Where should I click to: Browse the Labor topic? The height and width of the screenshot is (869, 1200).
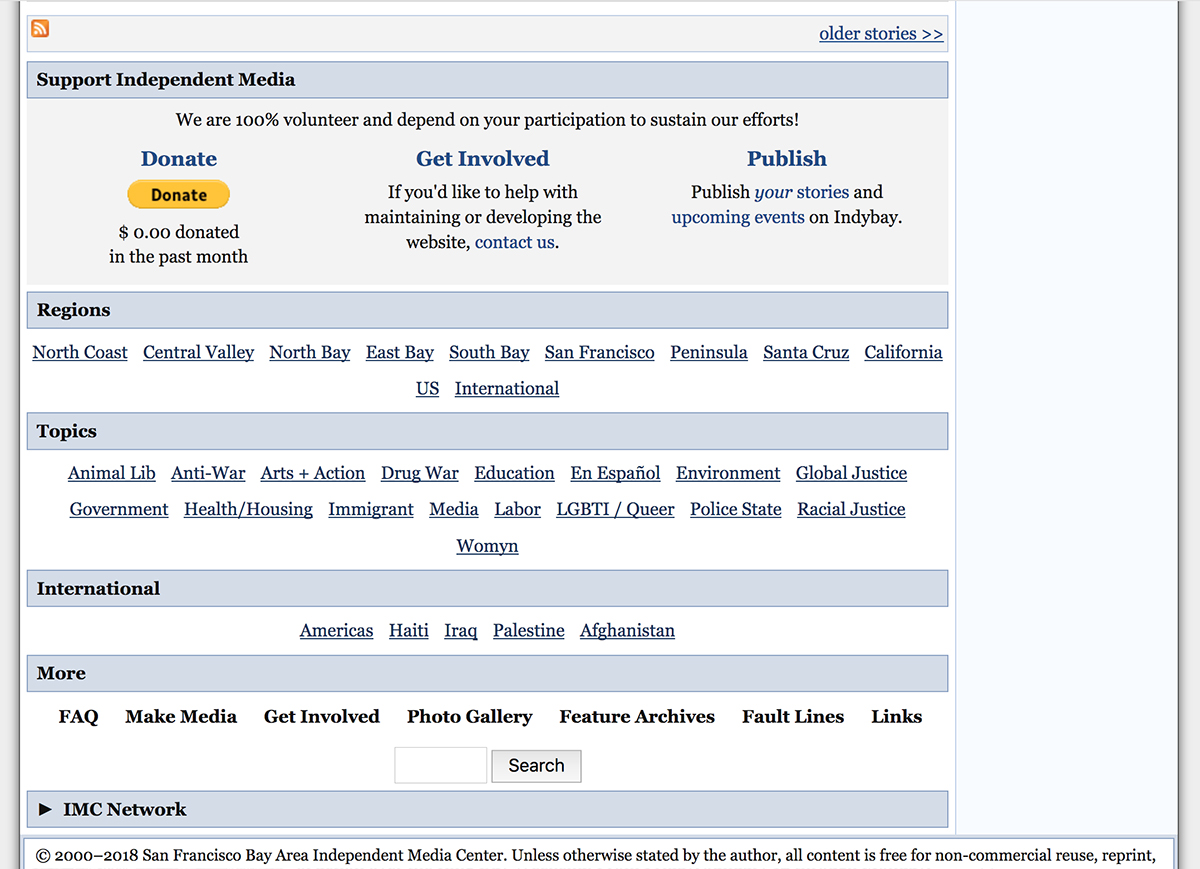(518, 509)
